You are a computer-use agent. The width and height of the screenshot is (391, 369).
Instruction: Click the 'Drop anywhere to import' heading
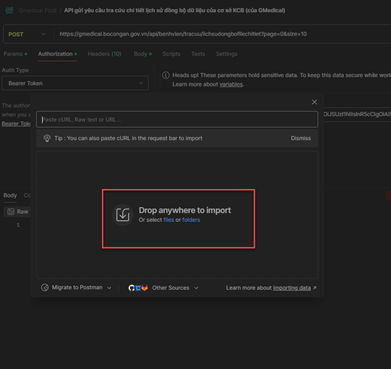pos(185,210)
